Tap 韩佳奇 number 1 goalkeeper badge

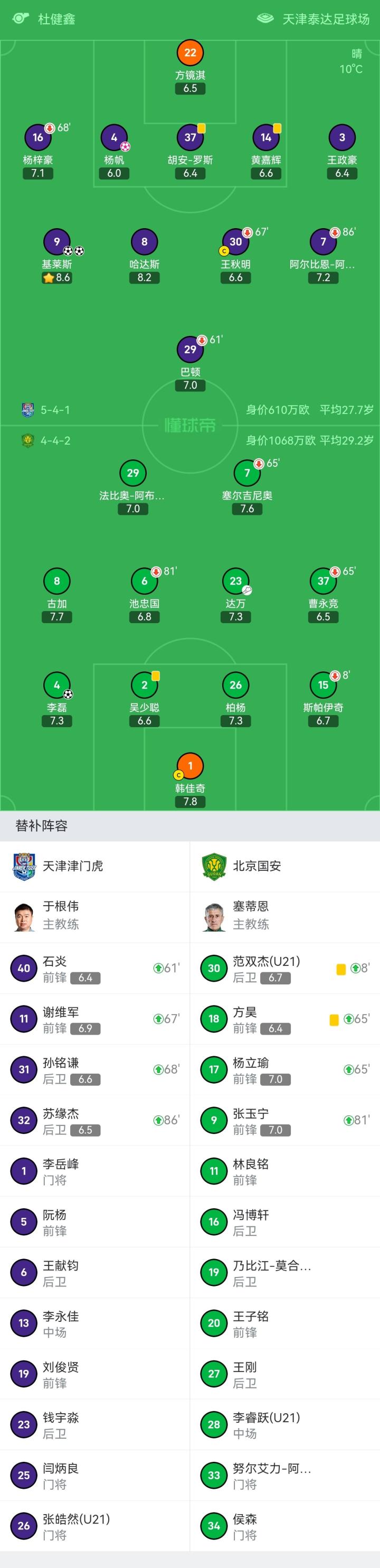(x=191, y=766)
